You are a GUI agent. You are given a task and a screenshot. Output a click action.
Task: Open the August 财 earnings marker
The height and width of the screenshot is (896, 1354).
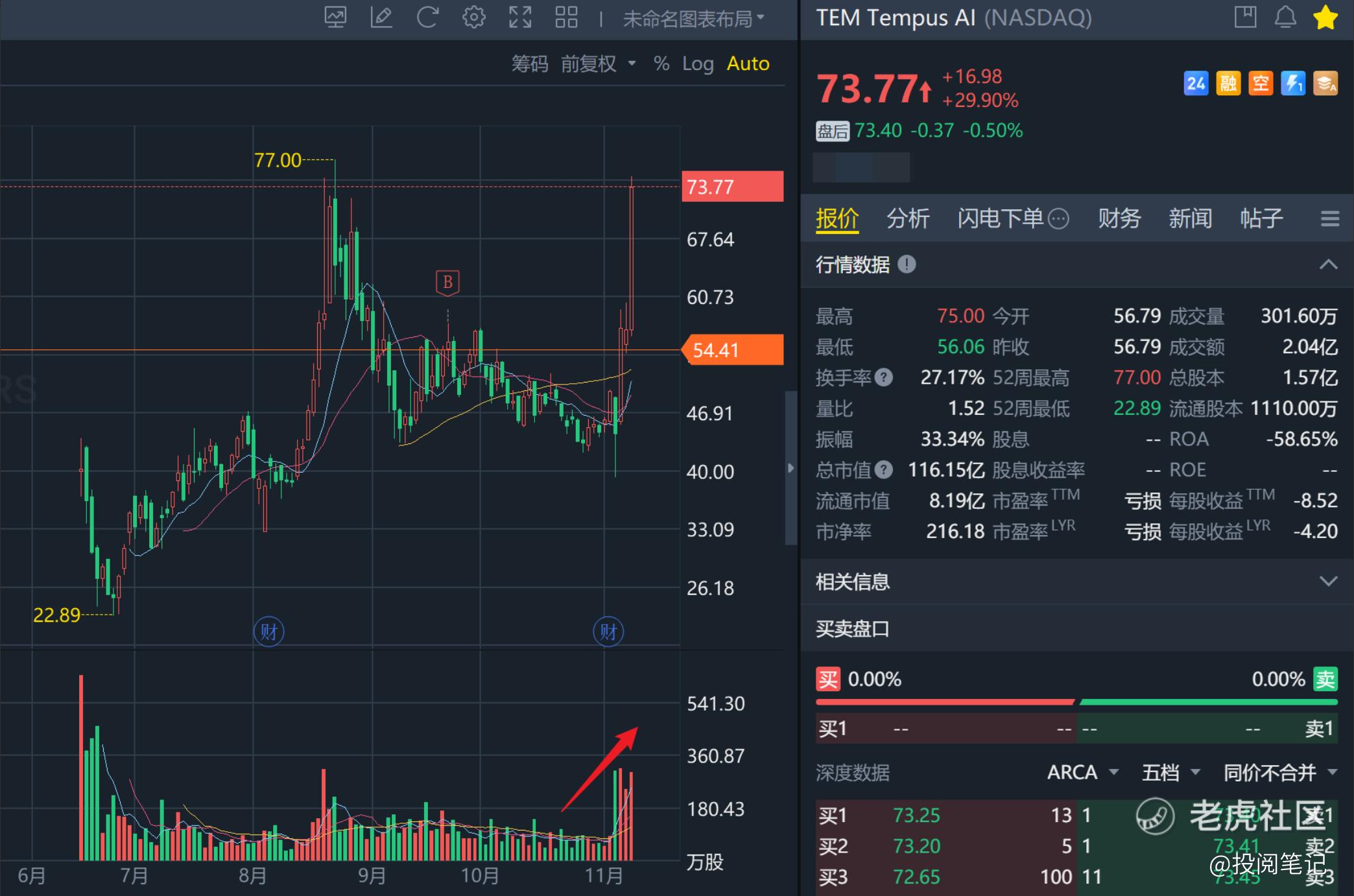268,631
